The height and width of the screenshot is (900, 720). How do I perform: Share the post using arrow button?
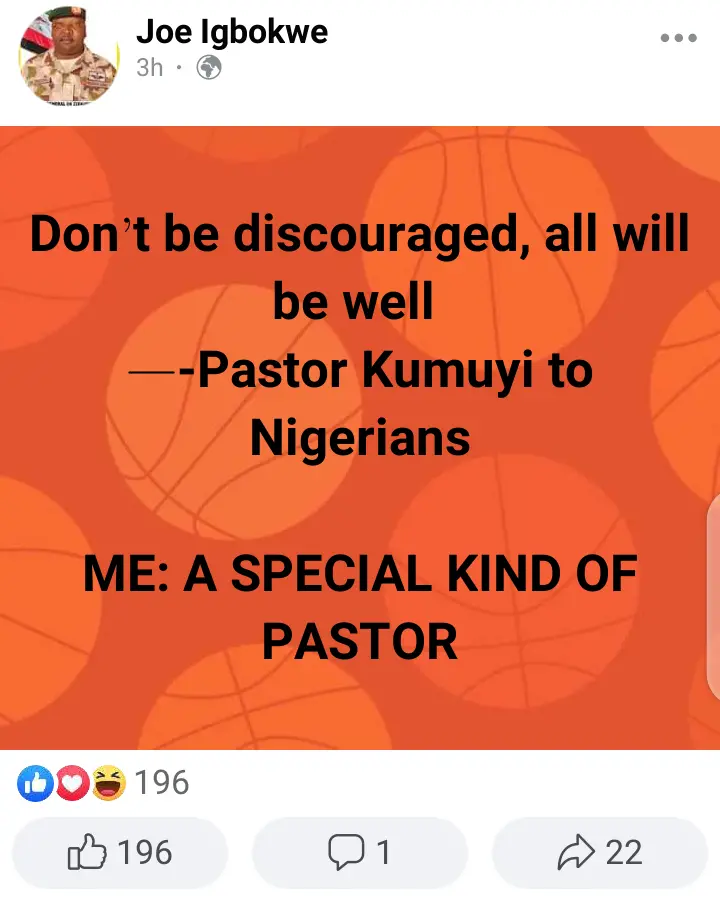click(x=600, y=852)
